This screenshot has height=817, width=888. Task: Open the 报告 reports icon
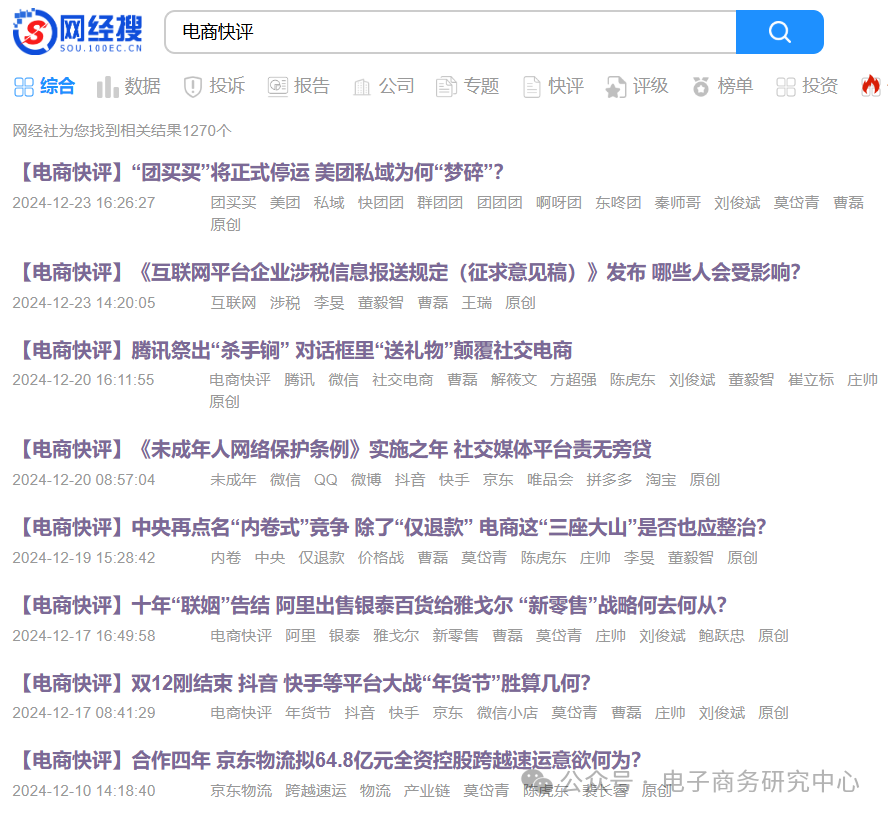(x=276, y=85)
